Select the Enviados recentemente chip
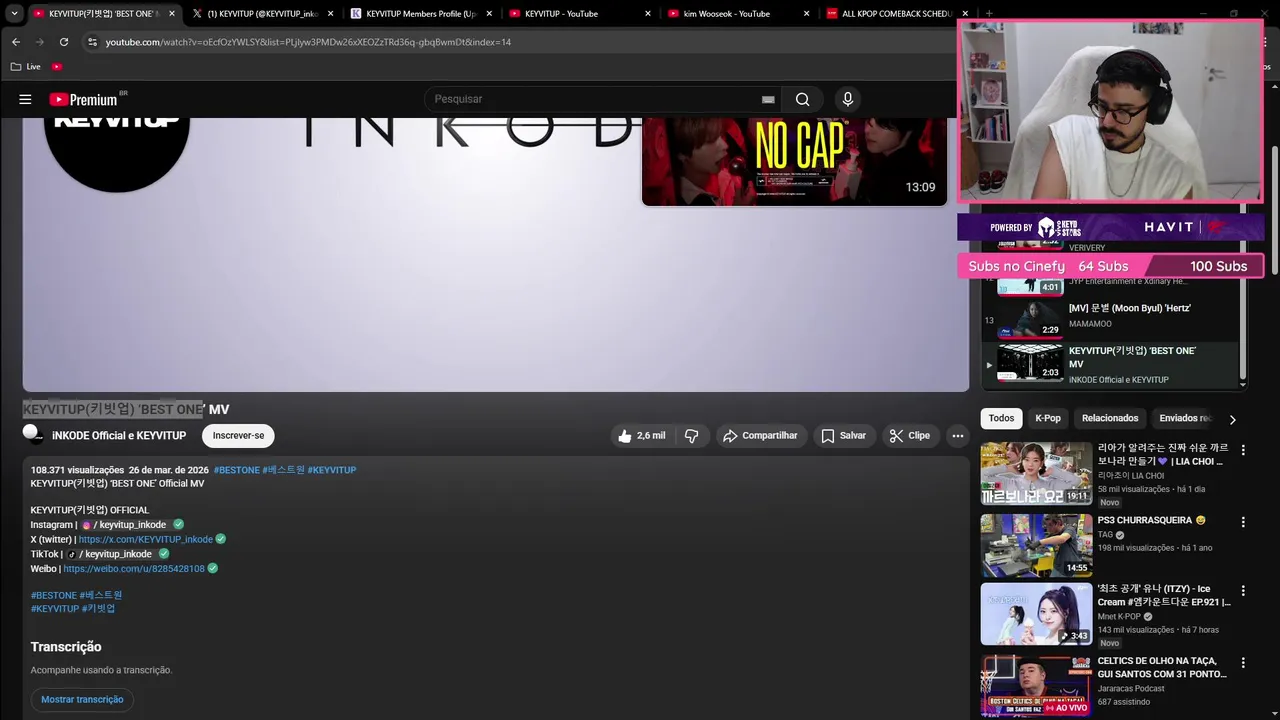Image resolution: width=1280 pixels, height=720 pixels. pyautogui.click(x=1185, y=418)
